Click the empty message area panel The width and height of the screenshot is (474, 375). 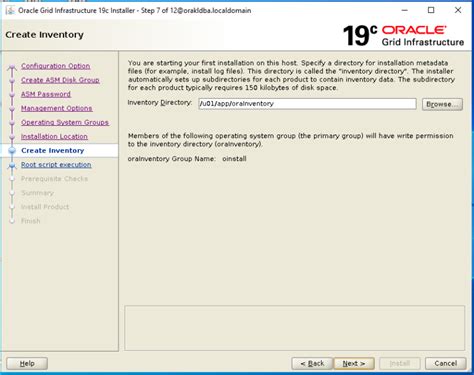(x=294, y=328)
